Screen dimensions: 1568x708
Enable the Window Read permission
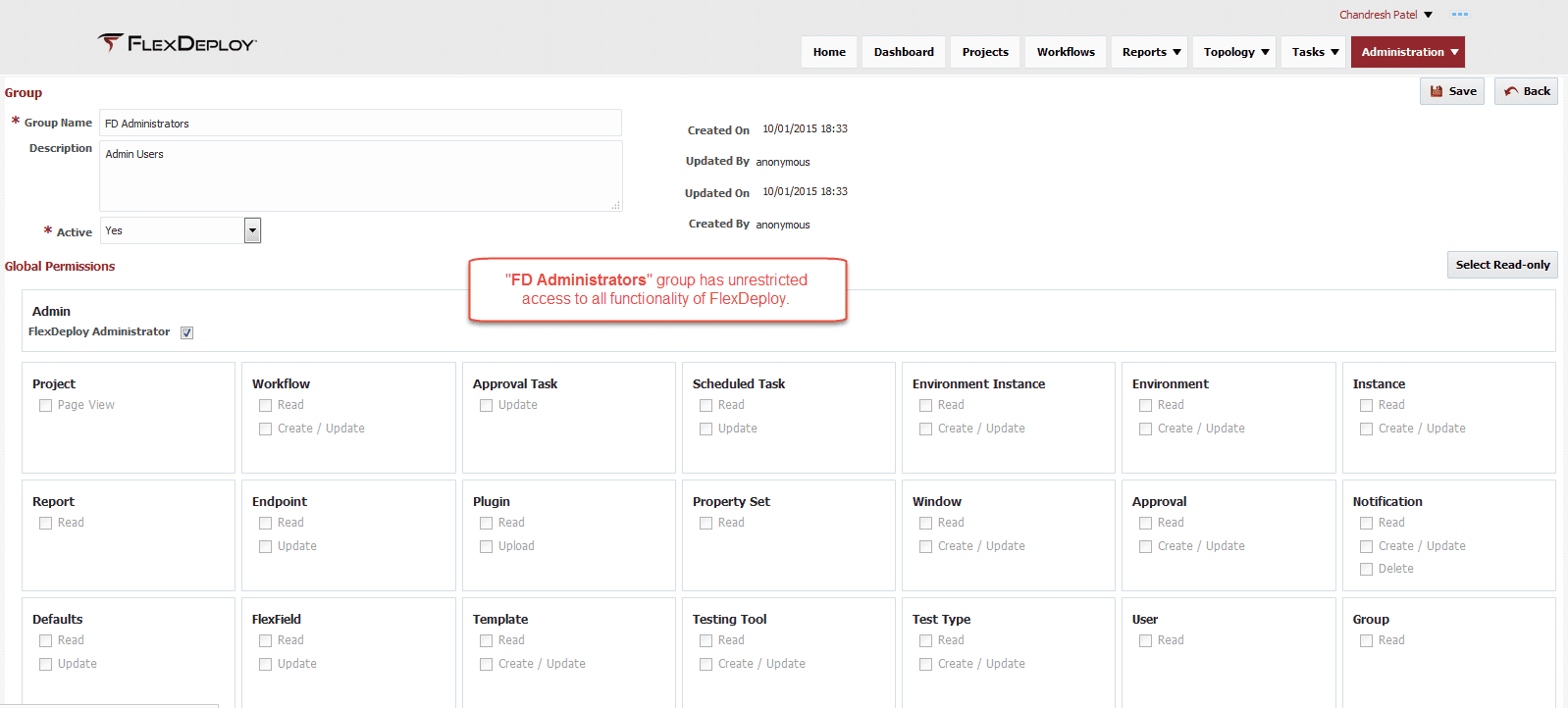click(x=925, y=523)
